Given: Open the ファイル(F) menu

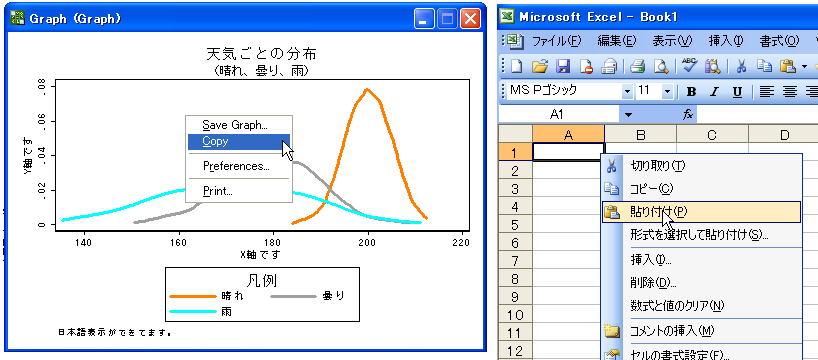Looking at the screenshot, I should point(556,41).
